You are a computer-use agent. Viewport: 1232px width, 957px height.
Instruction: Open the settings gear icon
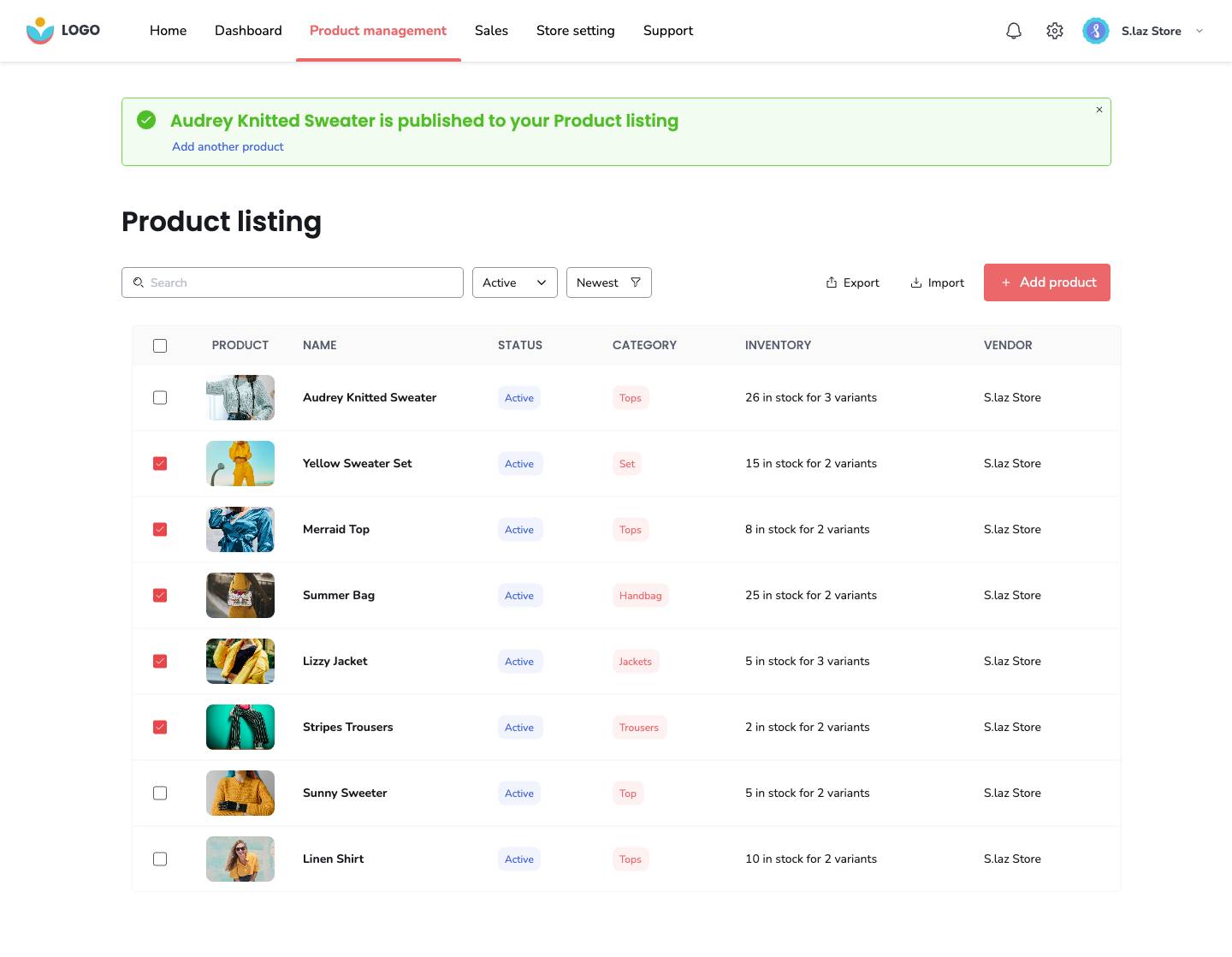1055,31
